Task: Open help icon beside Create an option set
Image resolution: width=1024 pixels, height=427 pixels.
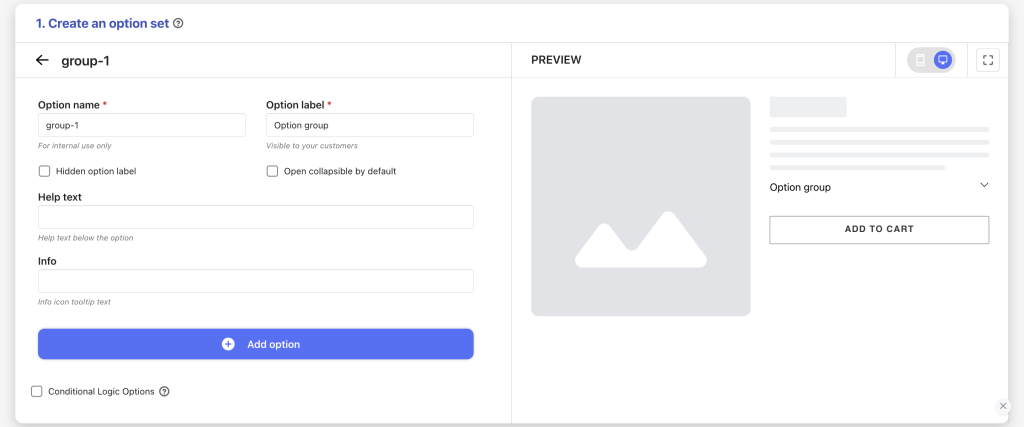Action: click(x=178, y=24)
